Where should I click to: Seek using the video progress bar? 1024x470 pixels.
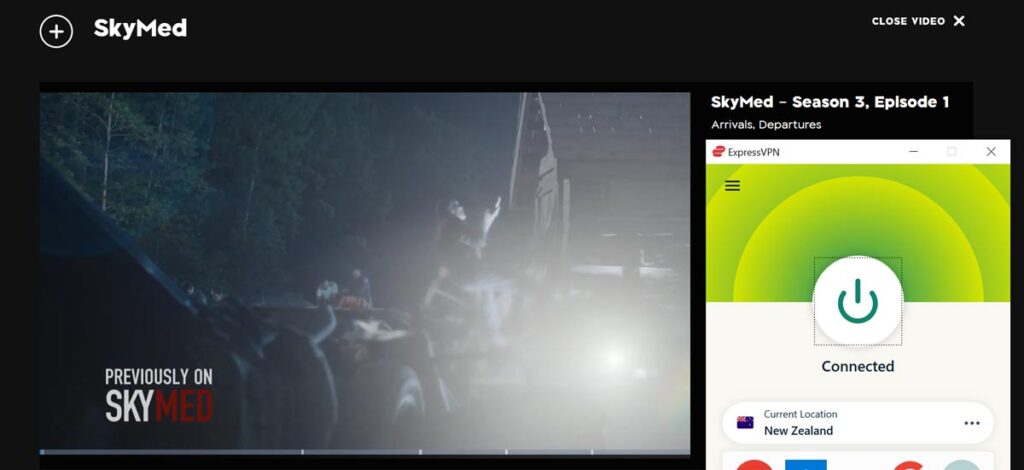(x=364, y=452)
